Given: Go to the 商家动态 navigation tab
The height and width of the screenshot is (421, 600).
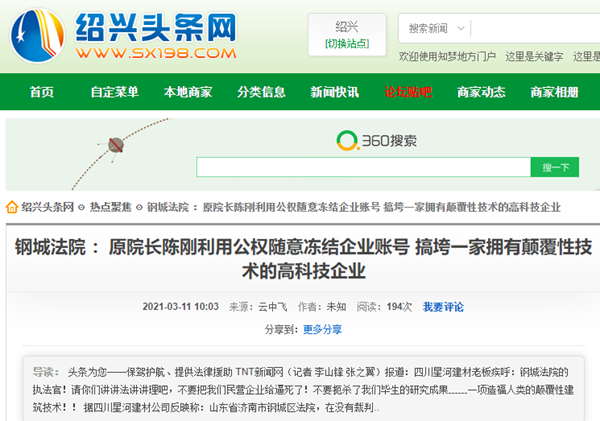Looking at the screenshot, I should coord(481,92).
